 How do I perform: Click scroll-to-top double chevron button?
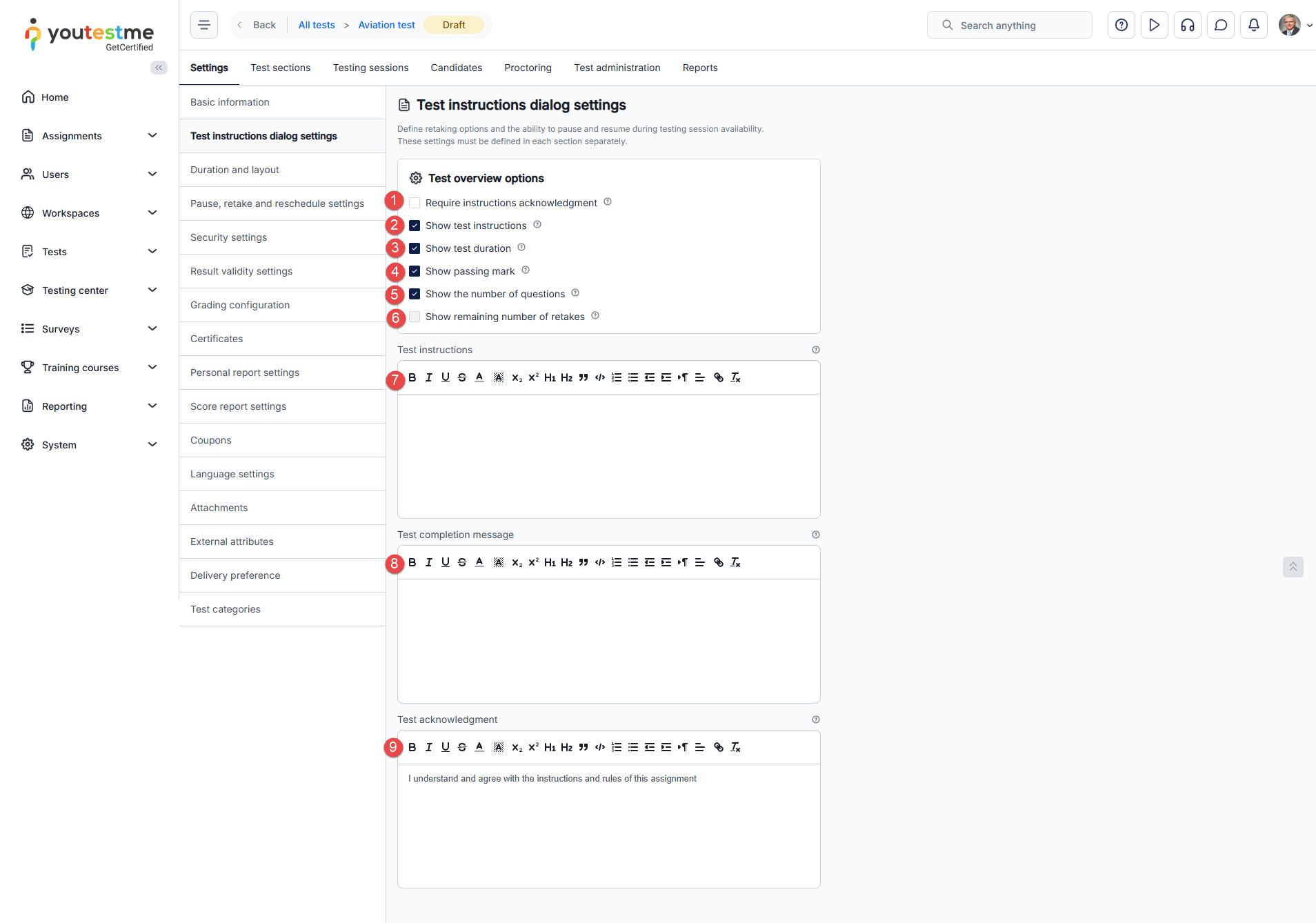(x=1293, y=567)
